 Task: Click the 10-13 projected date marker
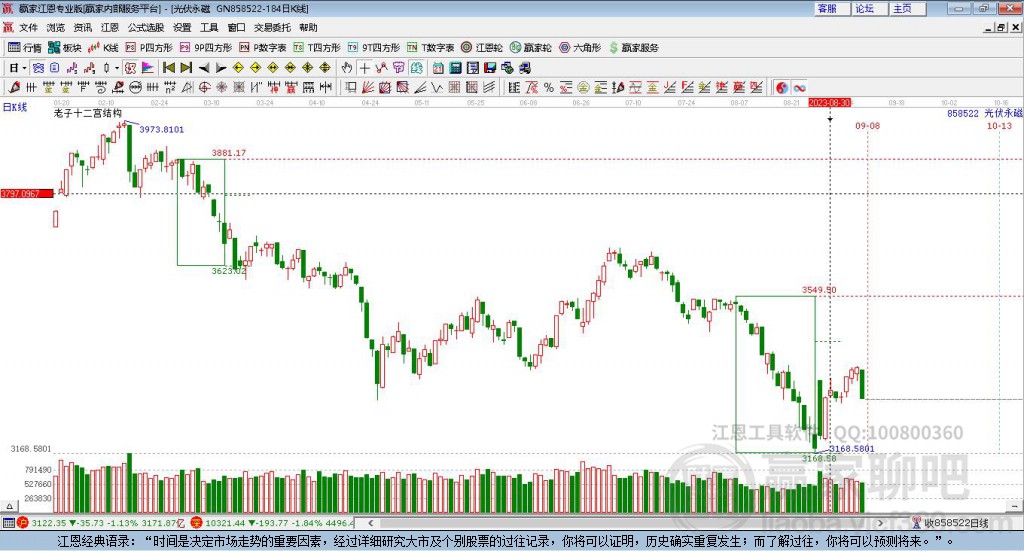coord(999,125)
